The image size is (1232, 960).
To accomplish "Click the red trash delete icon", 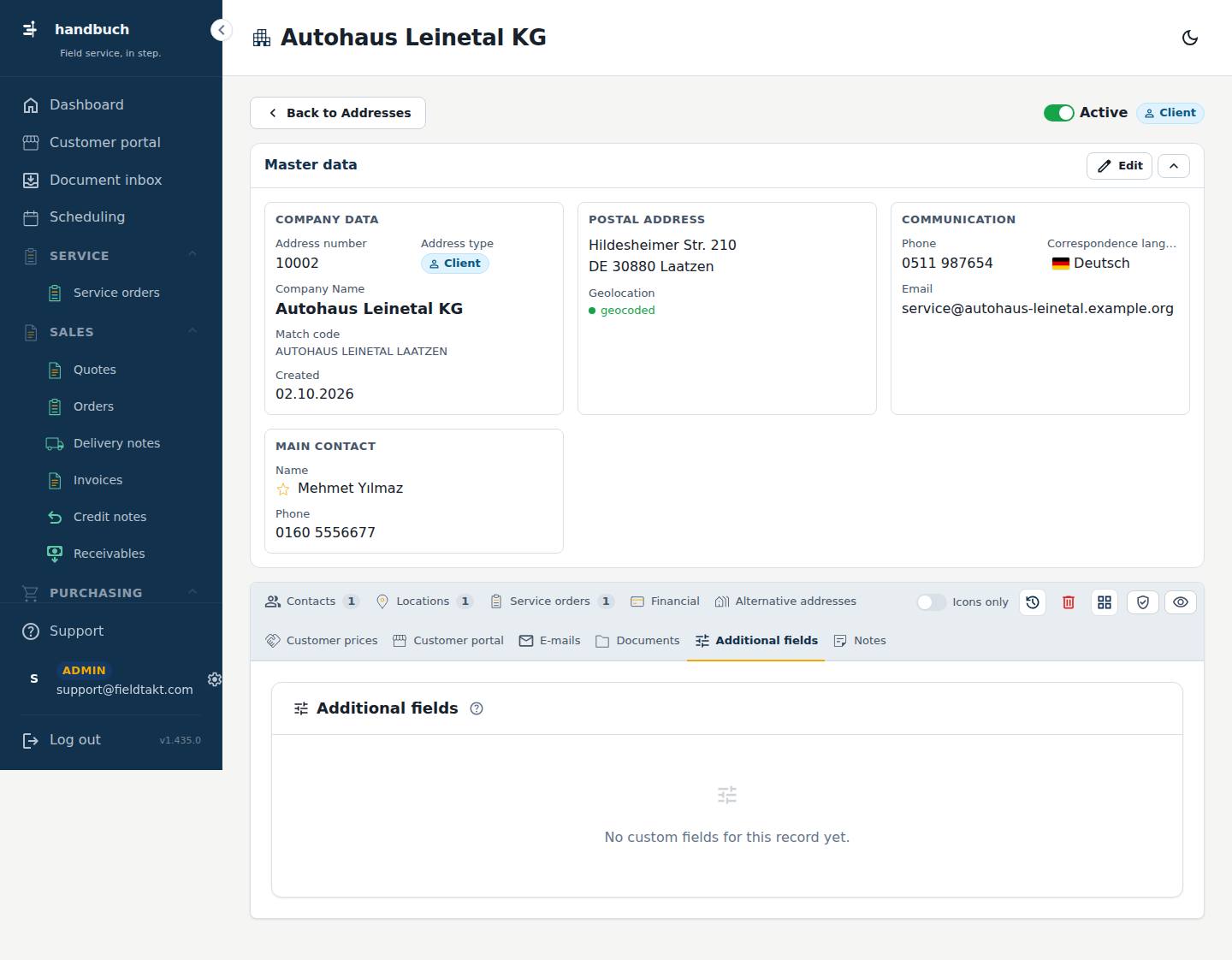I will pyautogui.click(x=1069, y=602).
